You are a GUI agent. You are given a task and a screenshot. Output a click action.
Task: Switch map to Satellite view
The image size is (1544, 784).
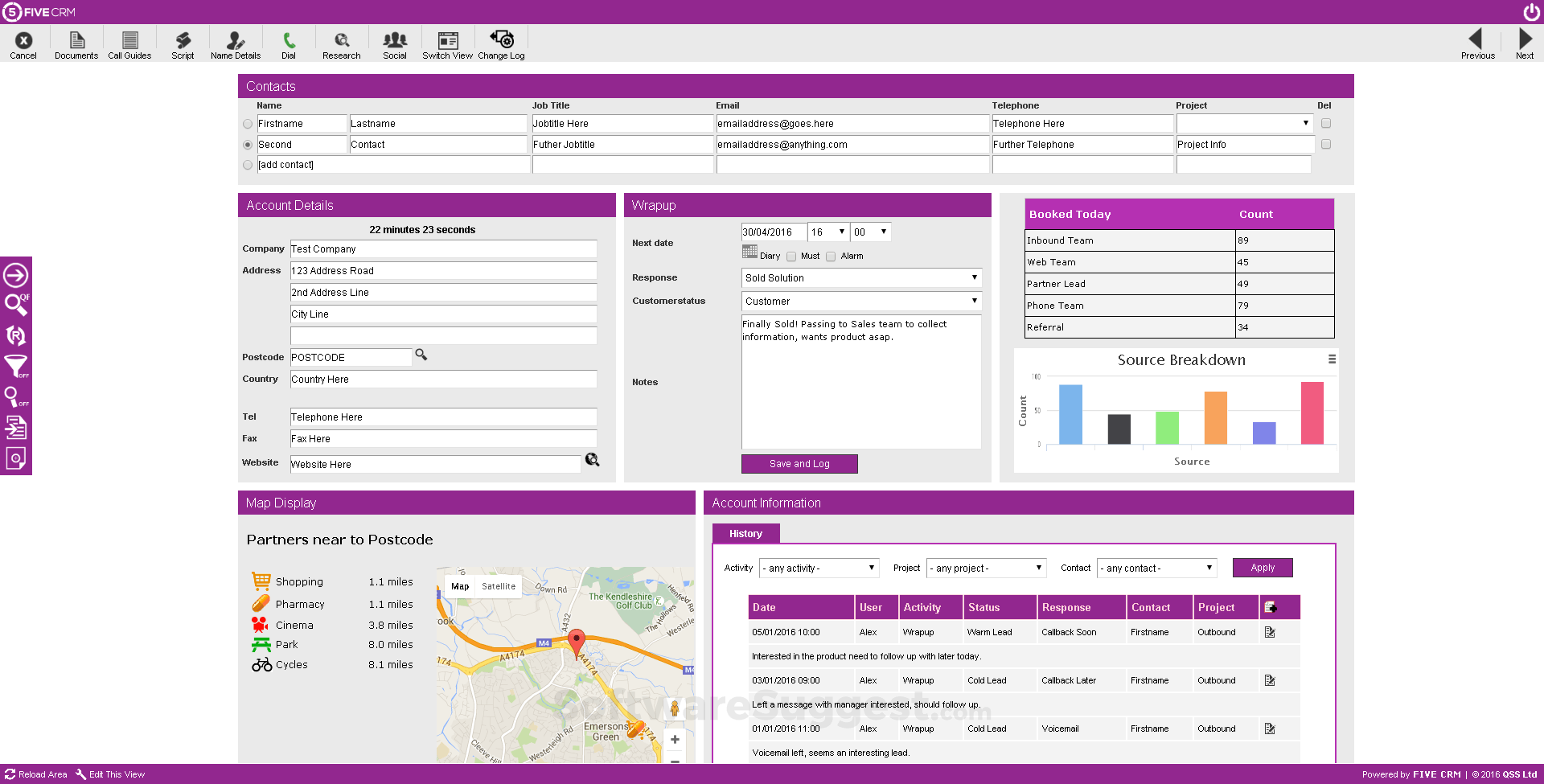(498, 586)
